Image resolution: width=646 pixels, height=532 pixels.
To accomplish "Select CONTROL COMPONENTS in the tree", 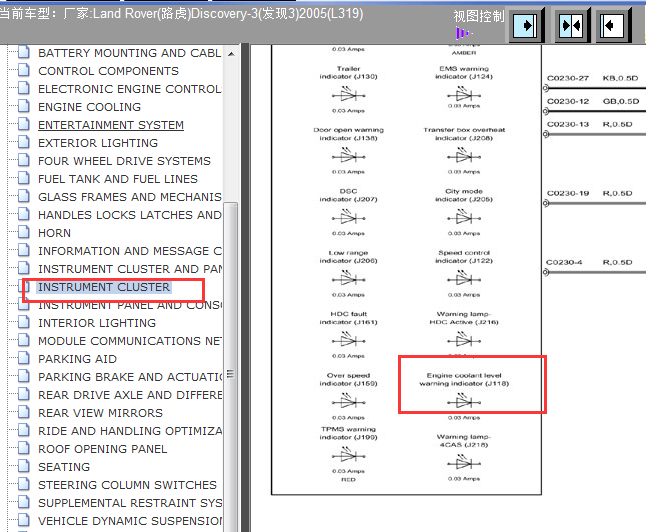I will 108,71.
